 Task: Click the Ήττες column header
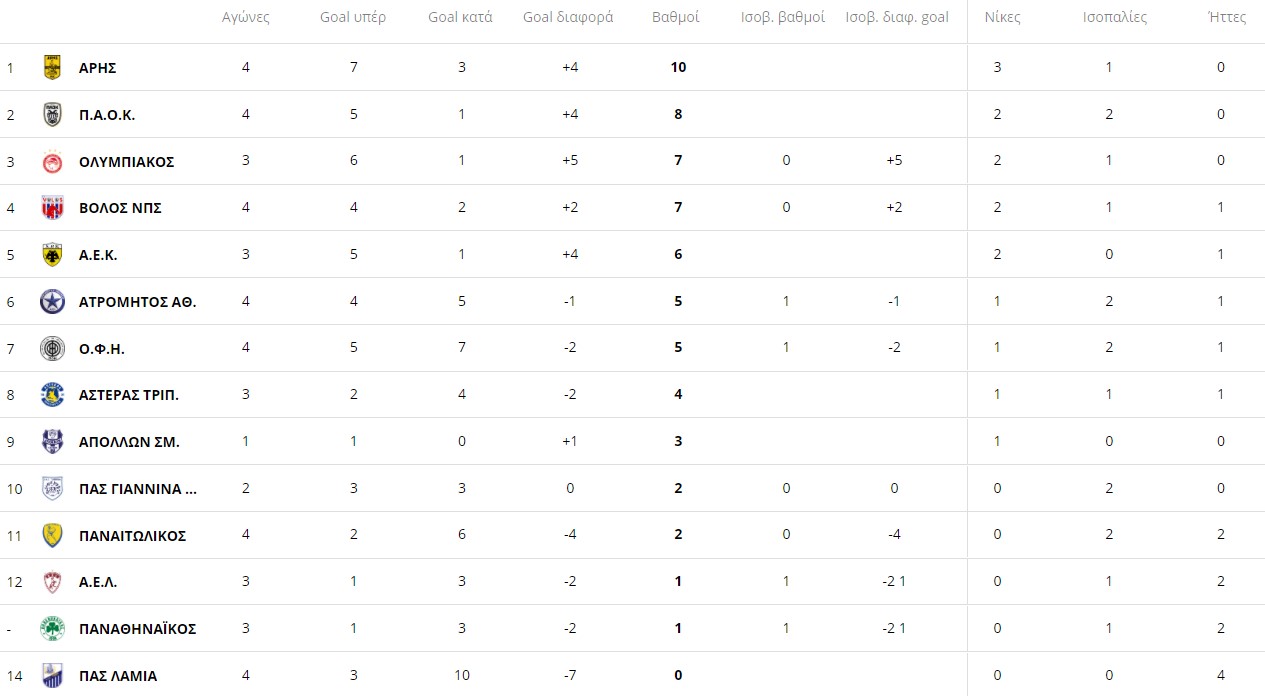[x=1227, y=18]
